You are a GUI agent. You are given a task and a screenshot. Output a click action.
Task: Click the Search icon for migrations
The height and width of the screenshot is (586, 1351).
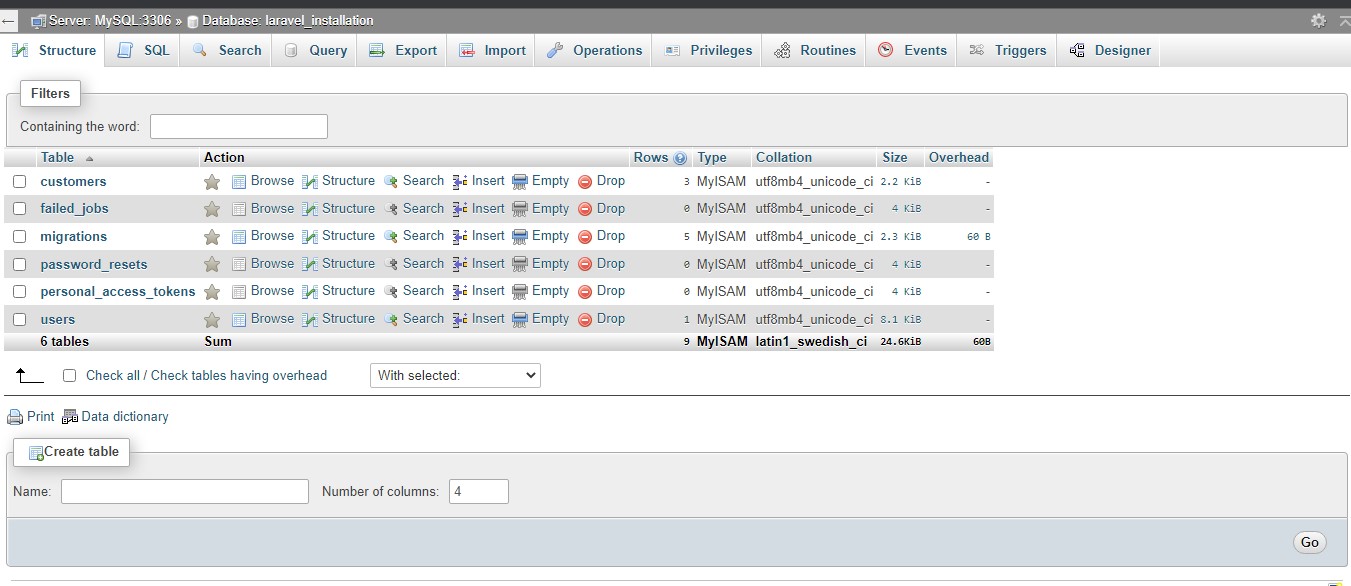391,237
